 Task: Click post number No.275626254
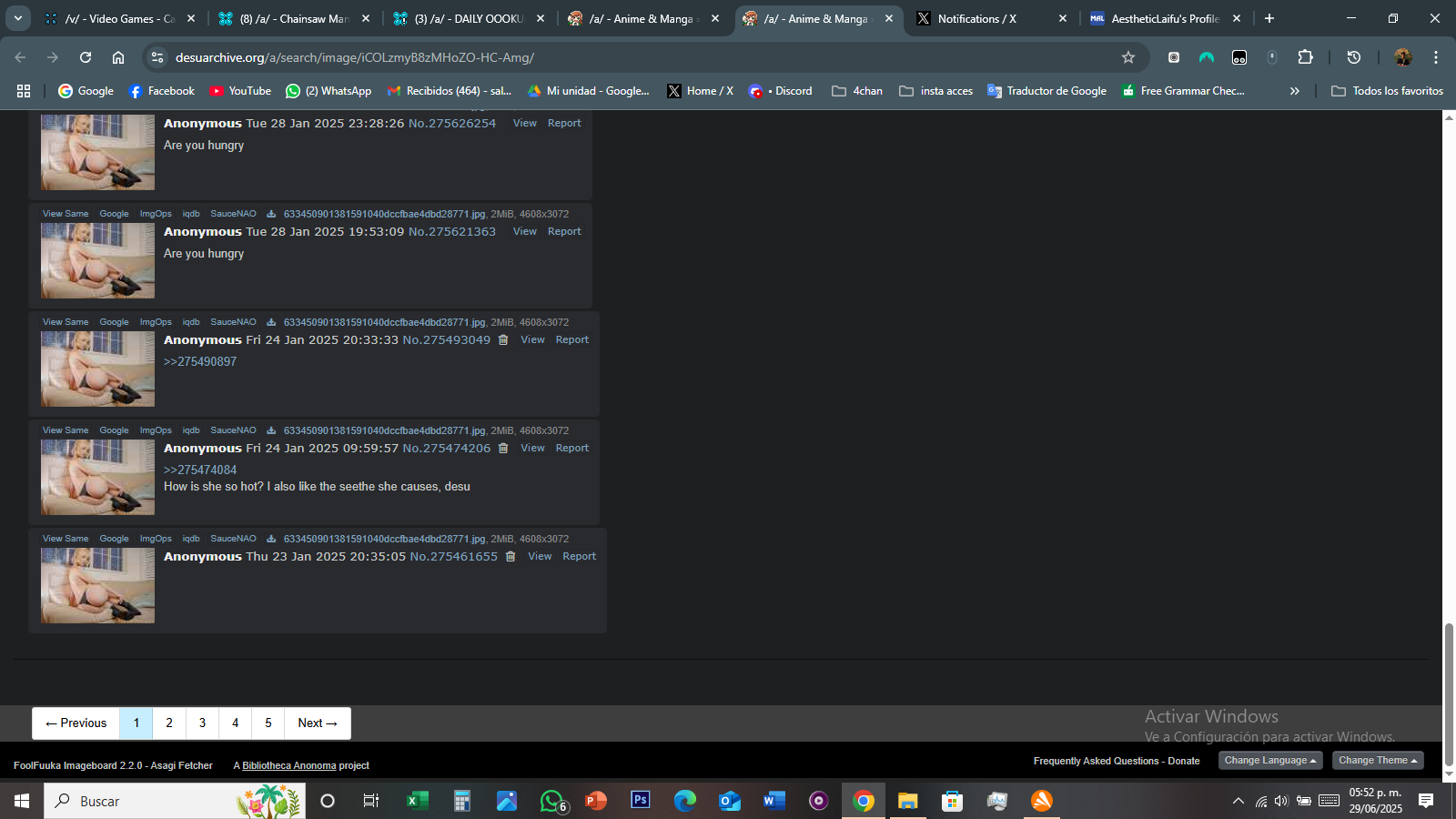pyautogui.click(x=452, y=124)
